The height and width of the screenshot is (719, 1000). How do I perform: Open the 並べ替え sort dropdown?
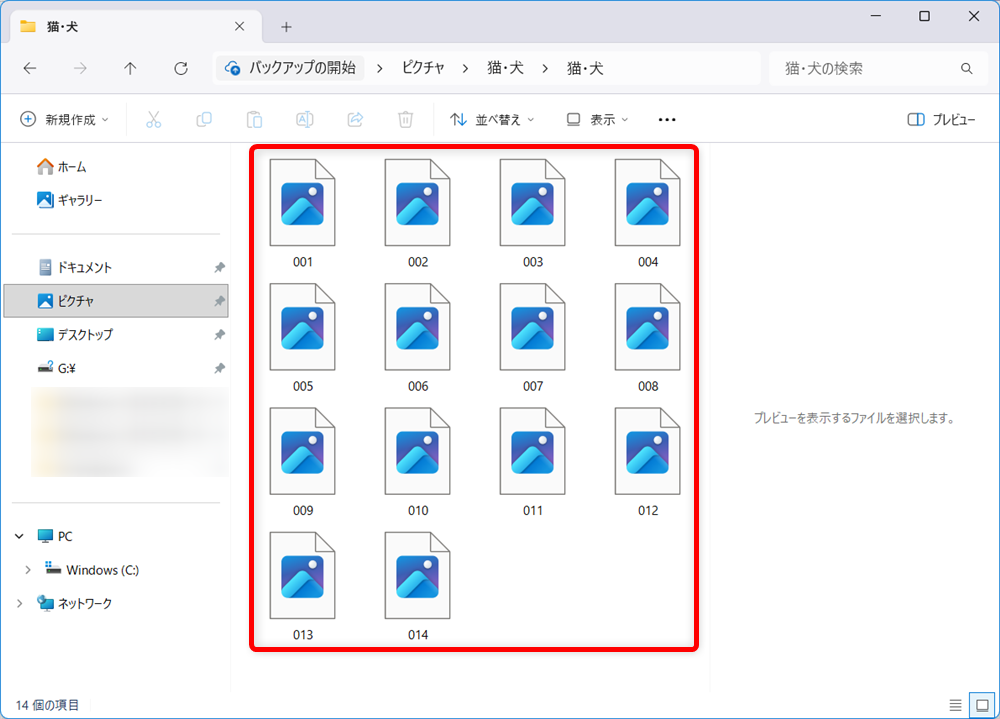tap(490, 119)
